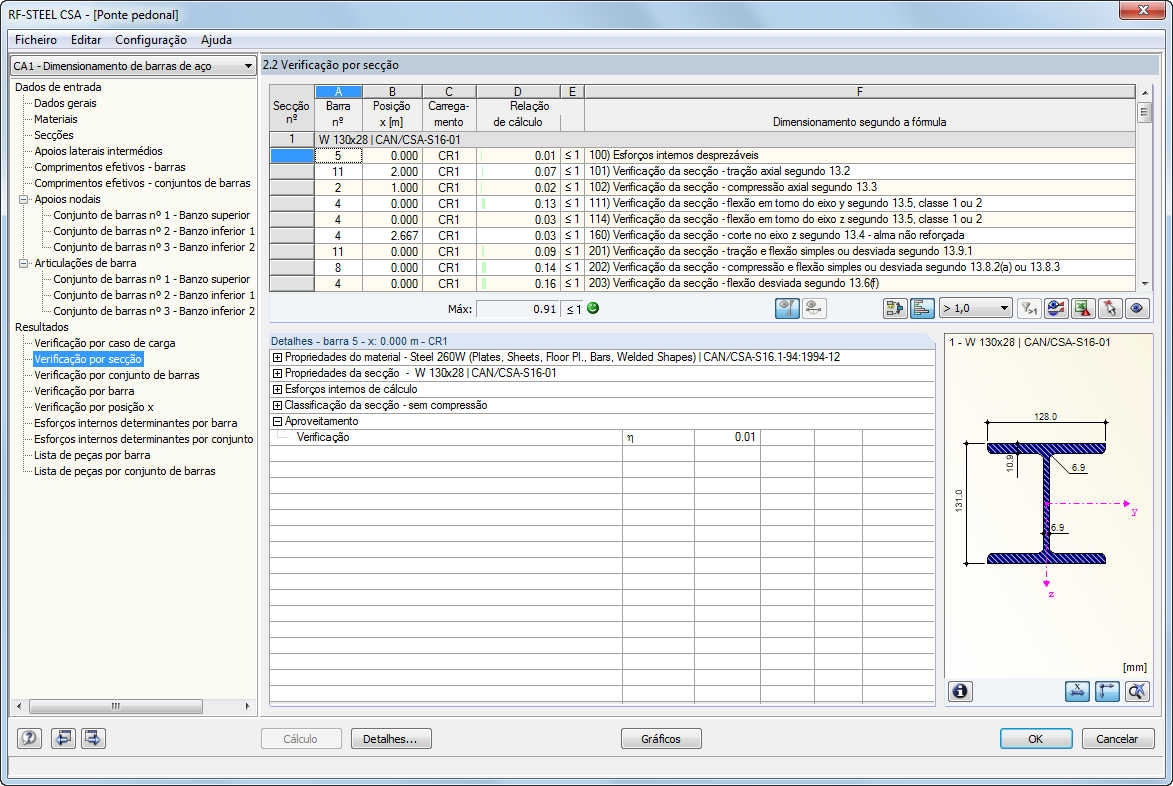Toggle the result diagram view icon
Viewport: 1173px width, 786px height.
(787, 308)
